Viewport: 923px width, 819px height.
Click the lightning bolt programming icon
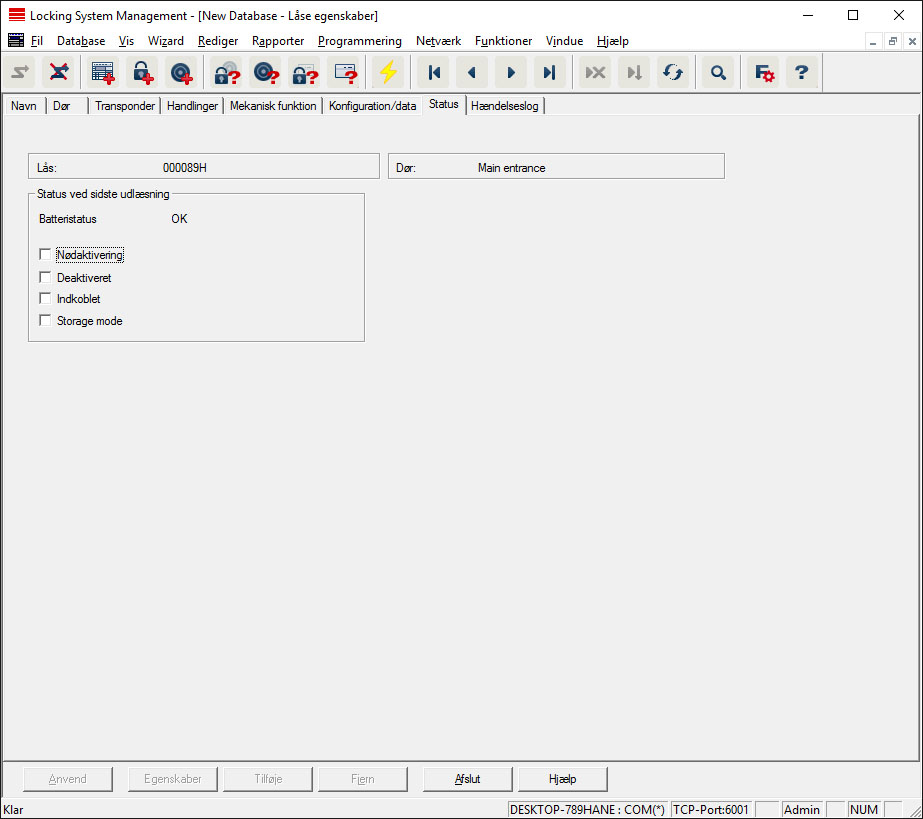pyautogui.click(x=387, y=73)
